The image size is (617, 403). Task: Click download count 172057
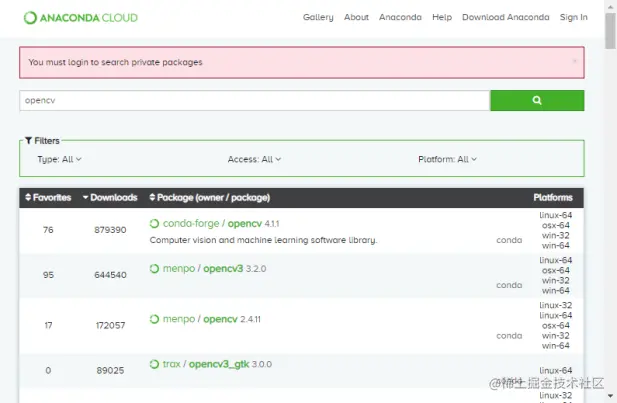pyautogui.click(x=110, y=325)
